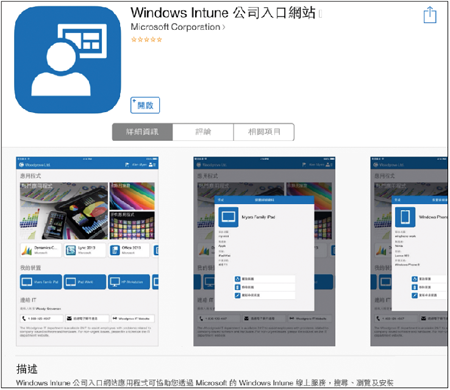Click the Windows Intune app icon
Image resolution: width=450 pixels, height=390 pixels.
pyautogui.click(x=68, y=60)
